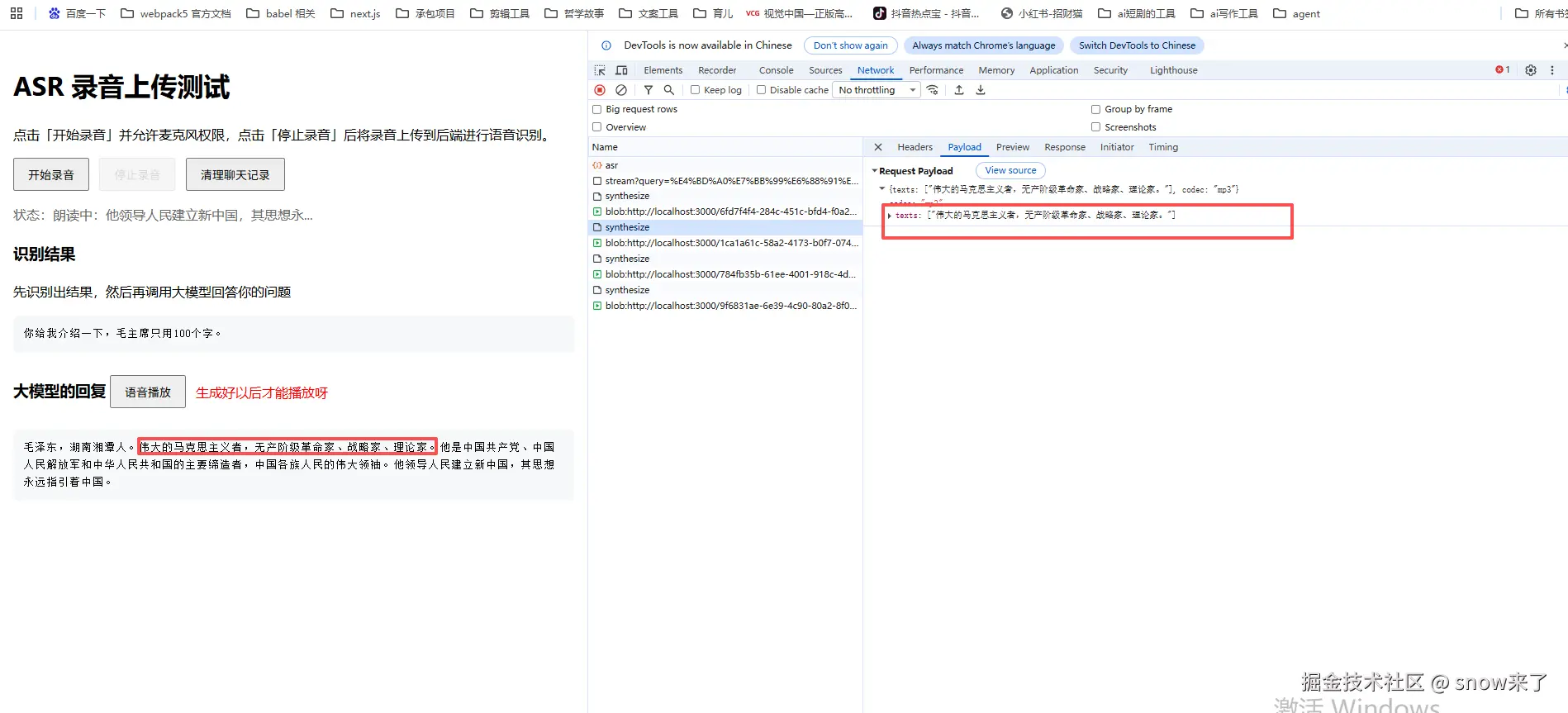The width and height of the screenshot is (1568, 713).
Task: Open DevTools settings gear icon
Action: pos(1531,70)
